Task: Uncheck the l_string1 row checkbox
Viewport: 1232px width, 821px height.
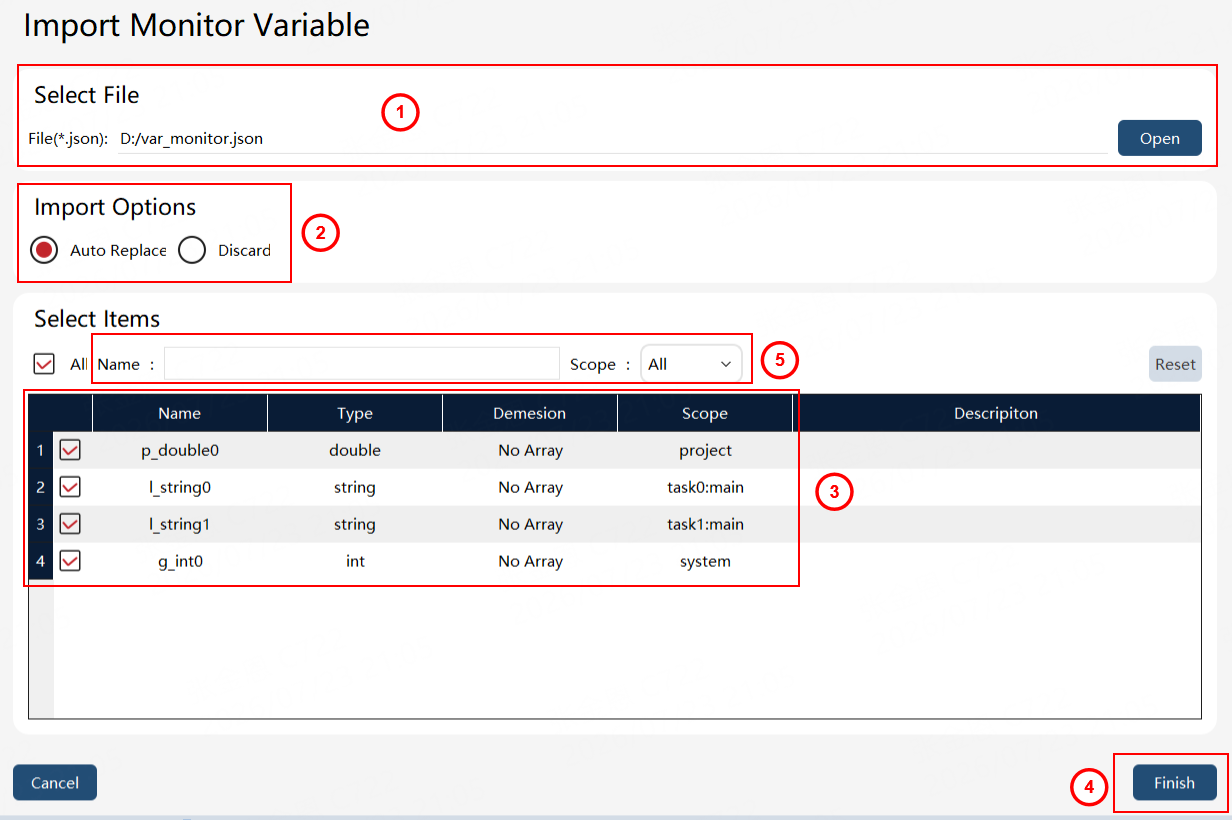Action: coord(70,524)
